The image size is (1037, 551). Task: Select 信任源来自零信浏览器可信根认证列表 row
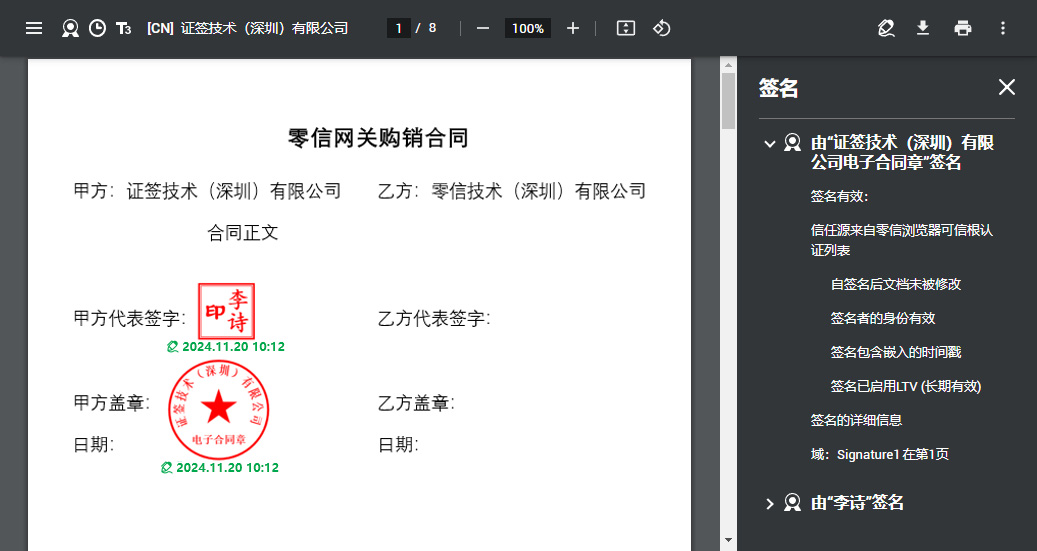902,240
